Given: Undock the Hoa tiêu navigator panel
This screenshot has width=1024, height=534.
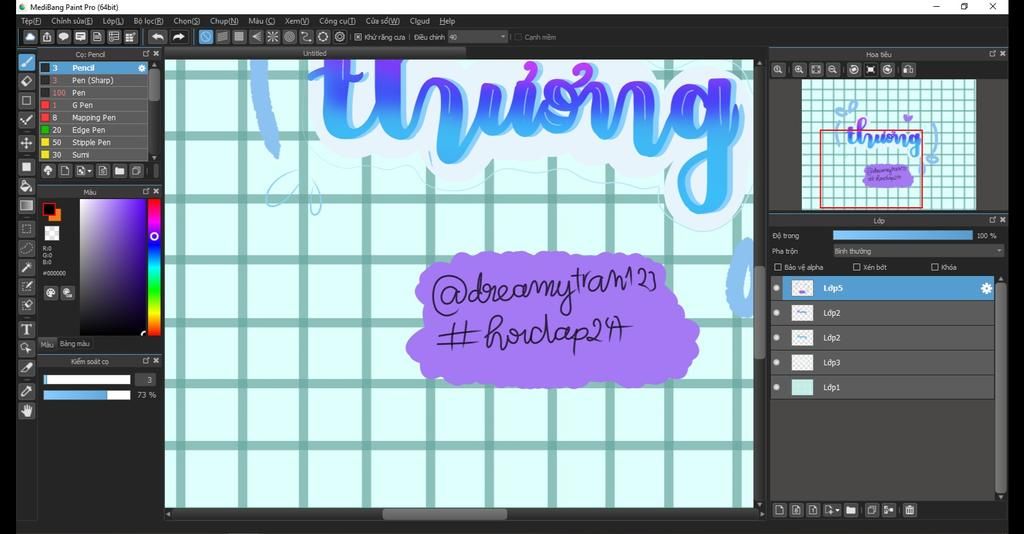Looking at the screenshot, I should pyautogui.click(x=993, y=54).
